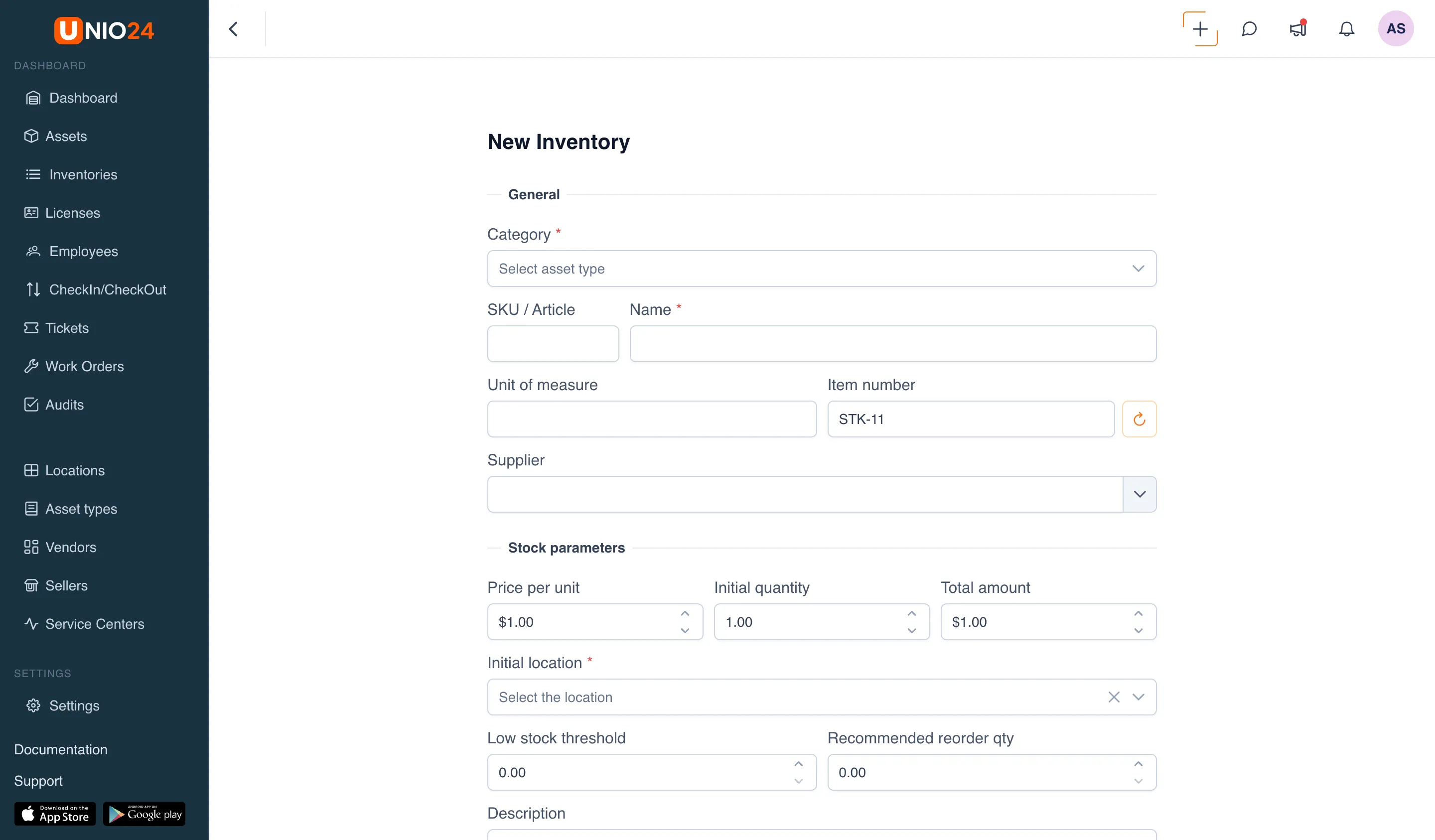Open Audits page
1435x840 pixels.
tap(54, 405)
